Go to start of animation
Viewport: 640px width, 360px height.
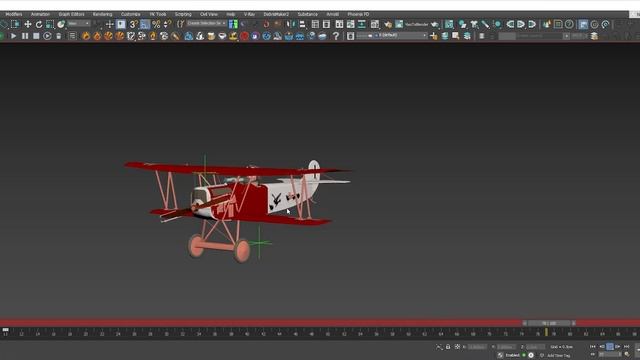click(593, 347)
